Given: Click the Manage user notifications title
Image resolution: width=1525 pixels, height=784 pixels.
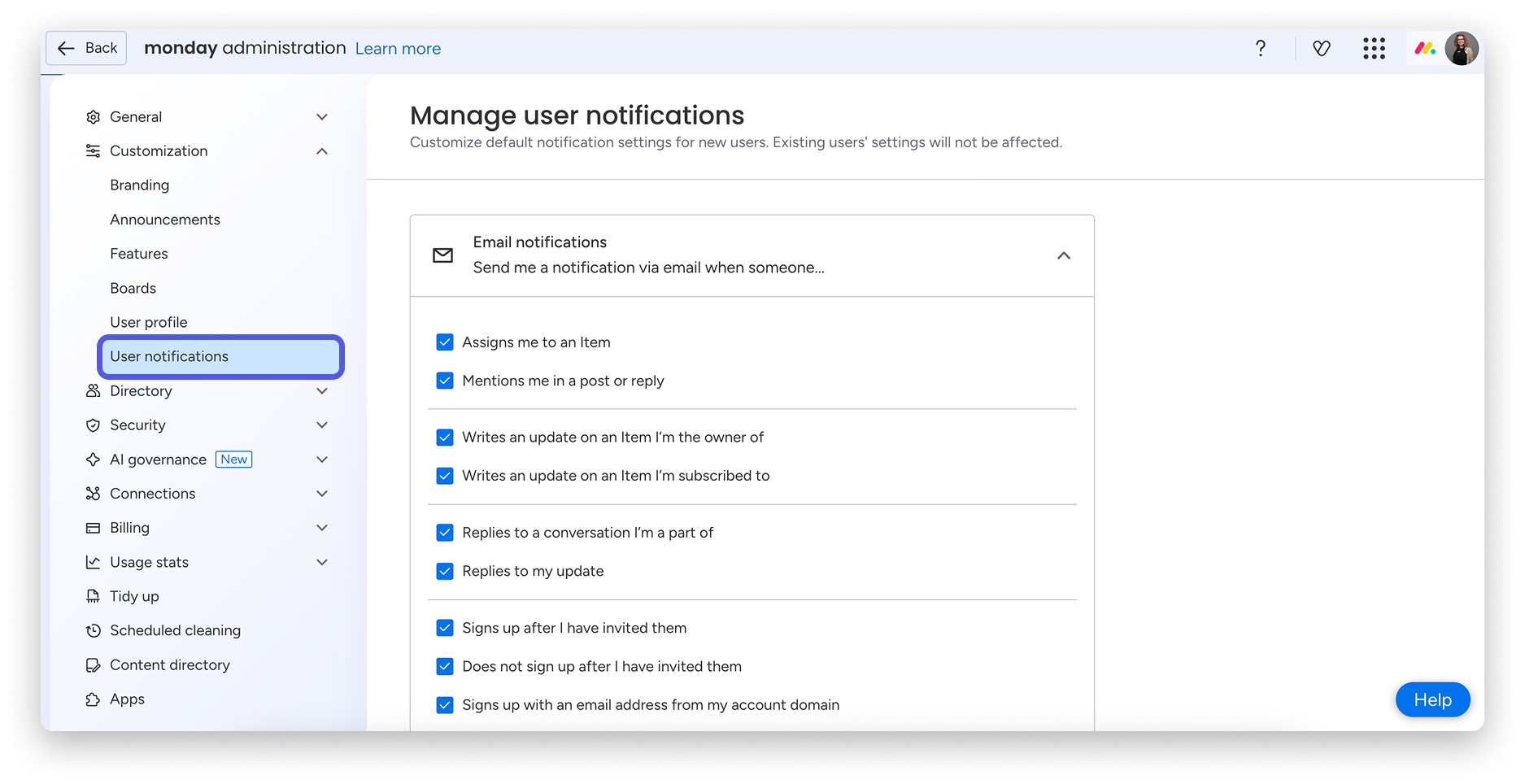Looking at the screenshot, I should (577, 115).
